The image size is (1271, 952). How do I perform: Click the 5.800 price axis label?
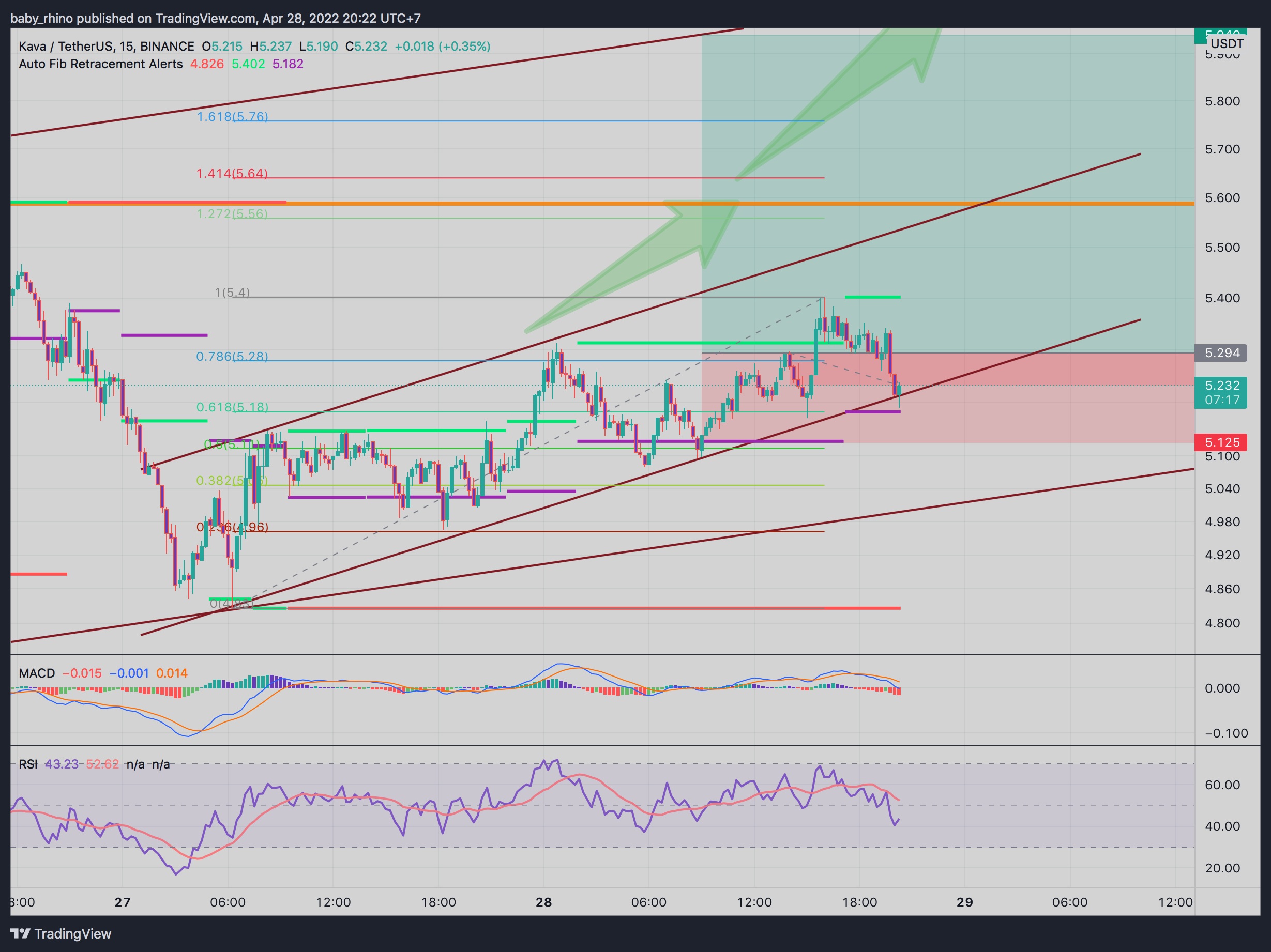[x=1223, y=101]
